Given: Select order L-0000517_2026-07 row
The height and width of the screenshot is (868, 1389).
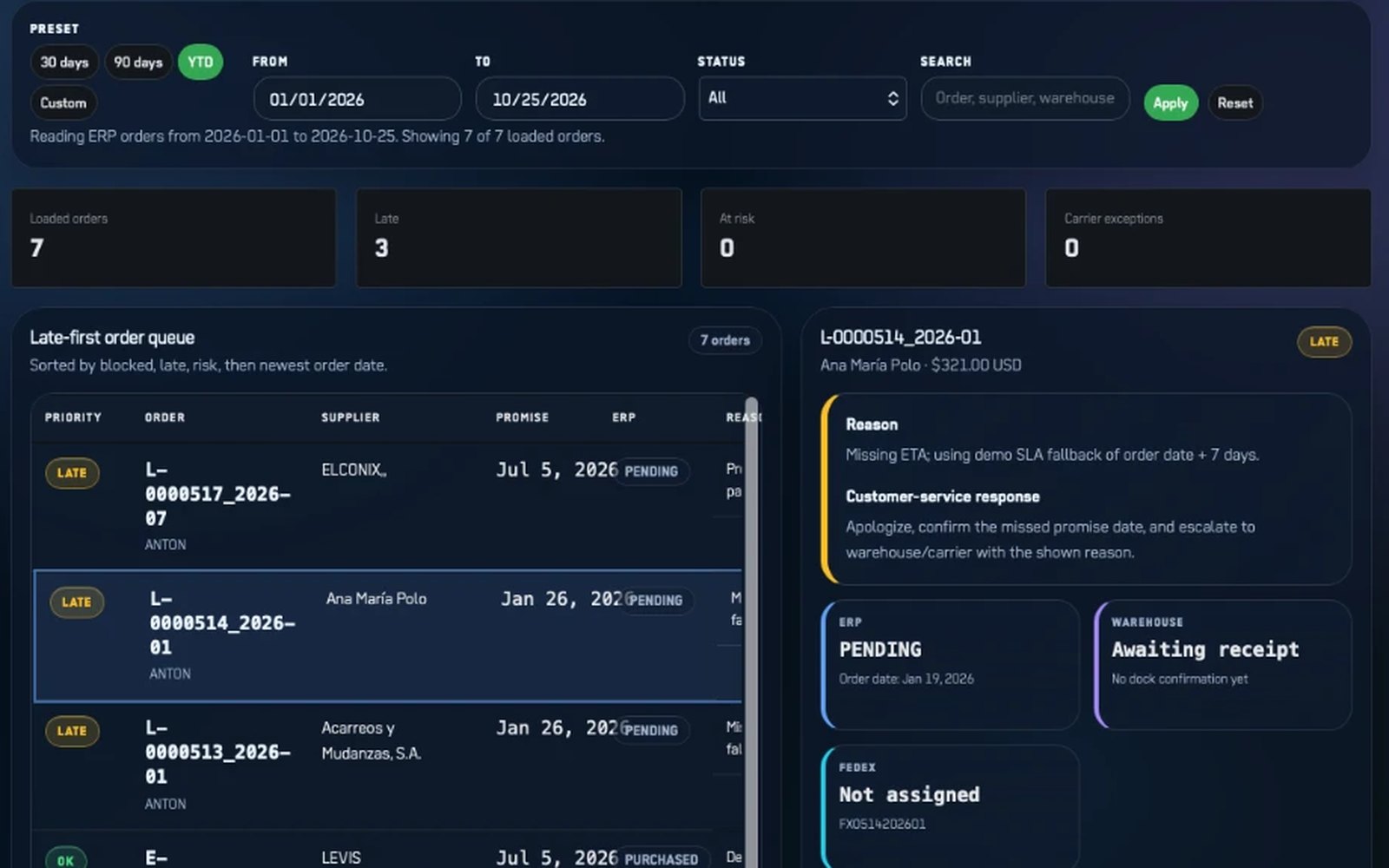Looking at the screenshot, I should 388,506.
